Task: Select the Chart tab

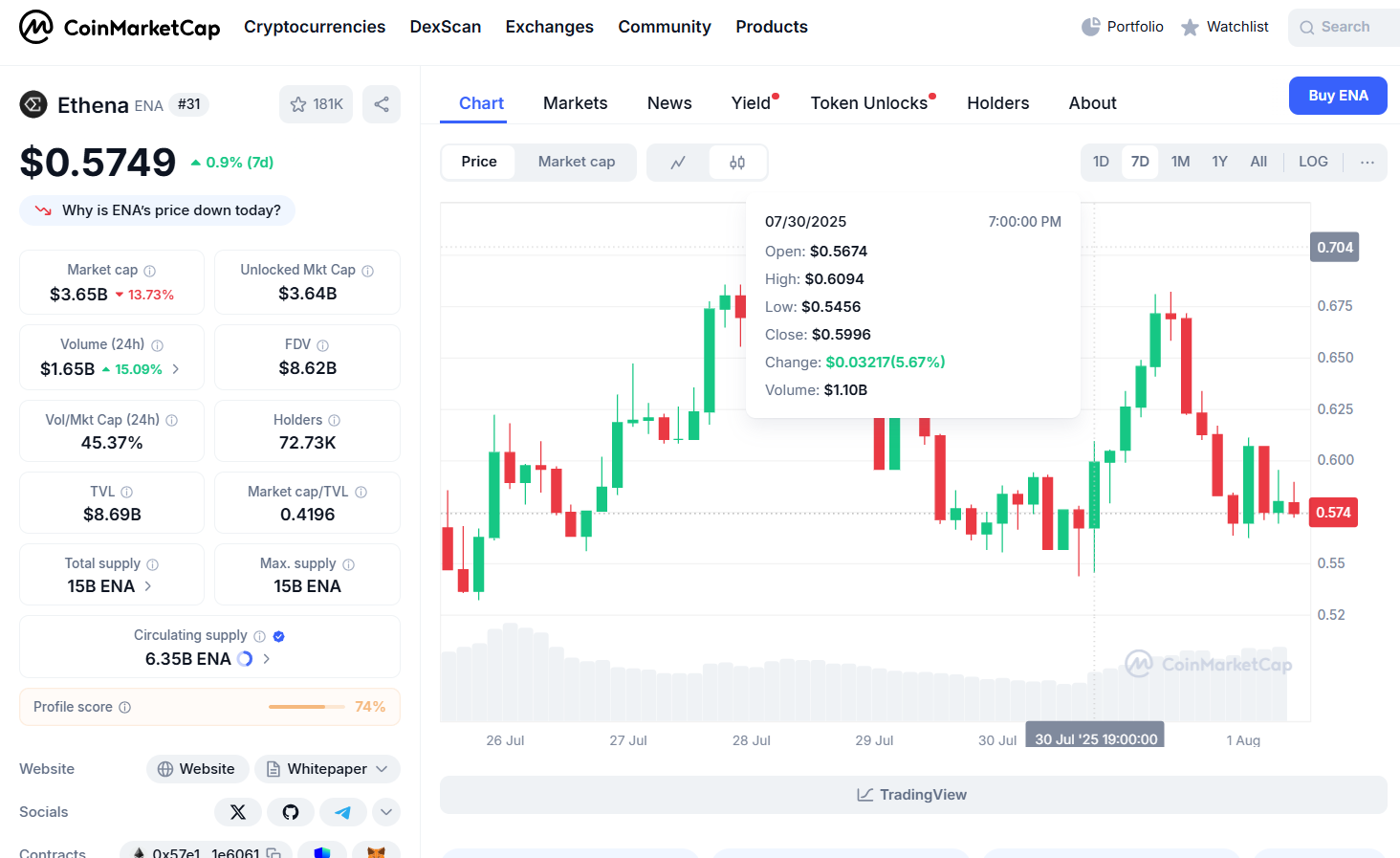Action: [481, 103]
